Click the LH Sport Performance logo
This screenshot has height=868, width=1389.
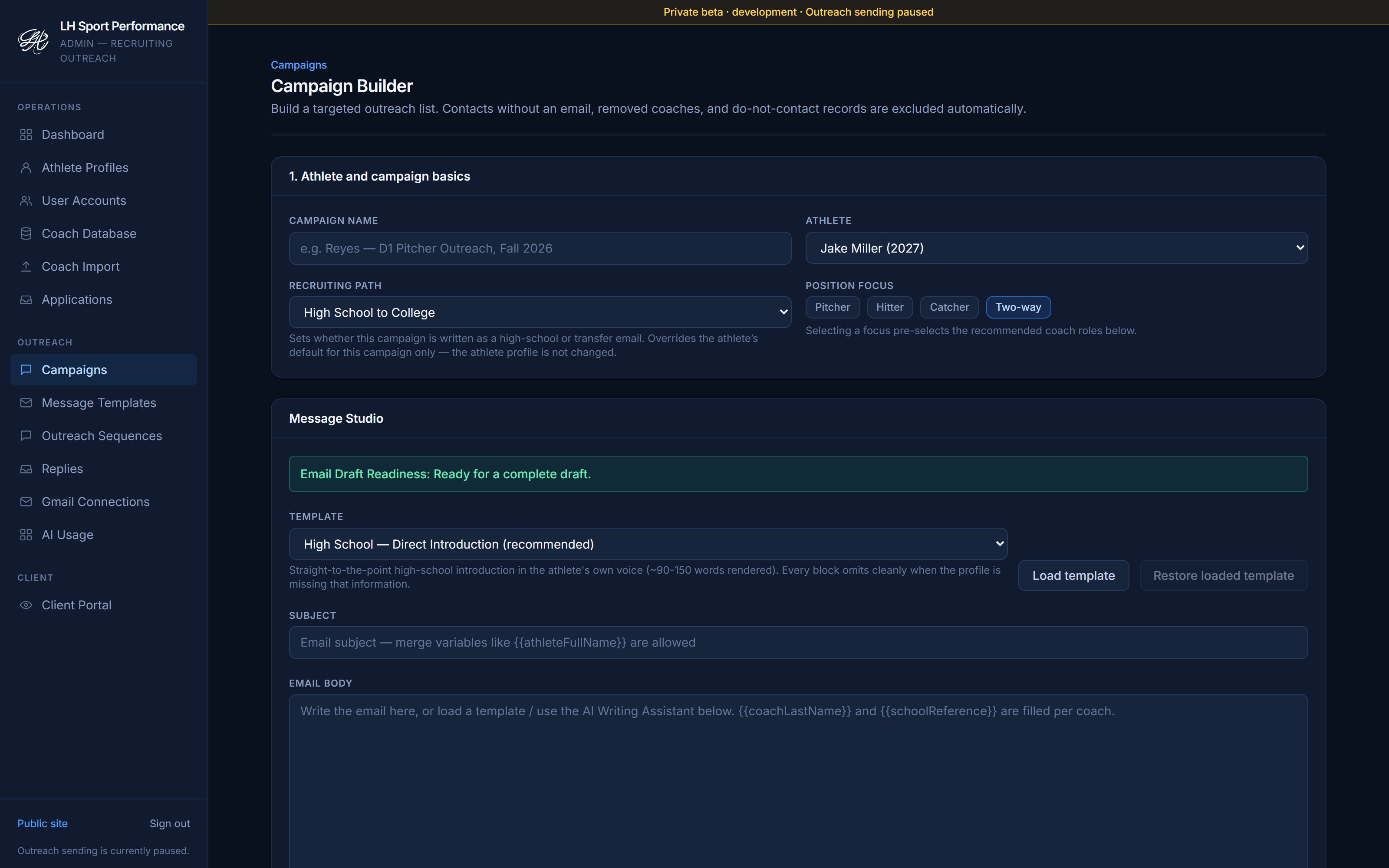[x=33, y=41]
